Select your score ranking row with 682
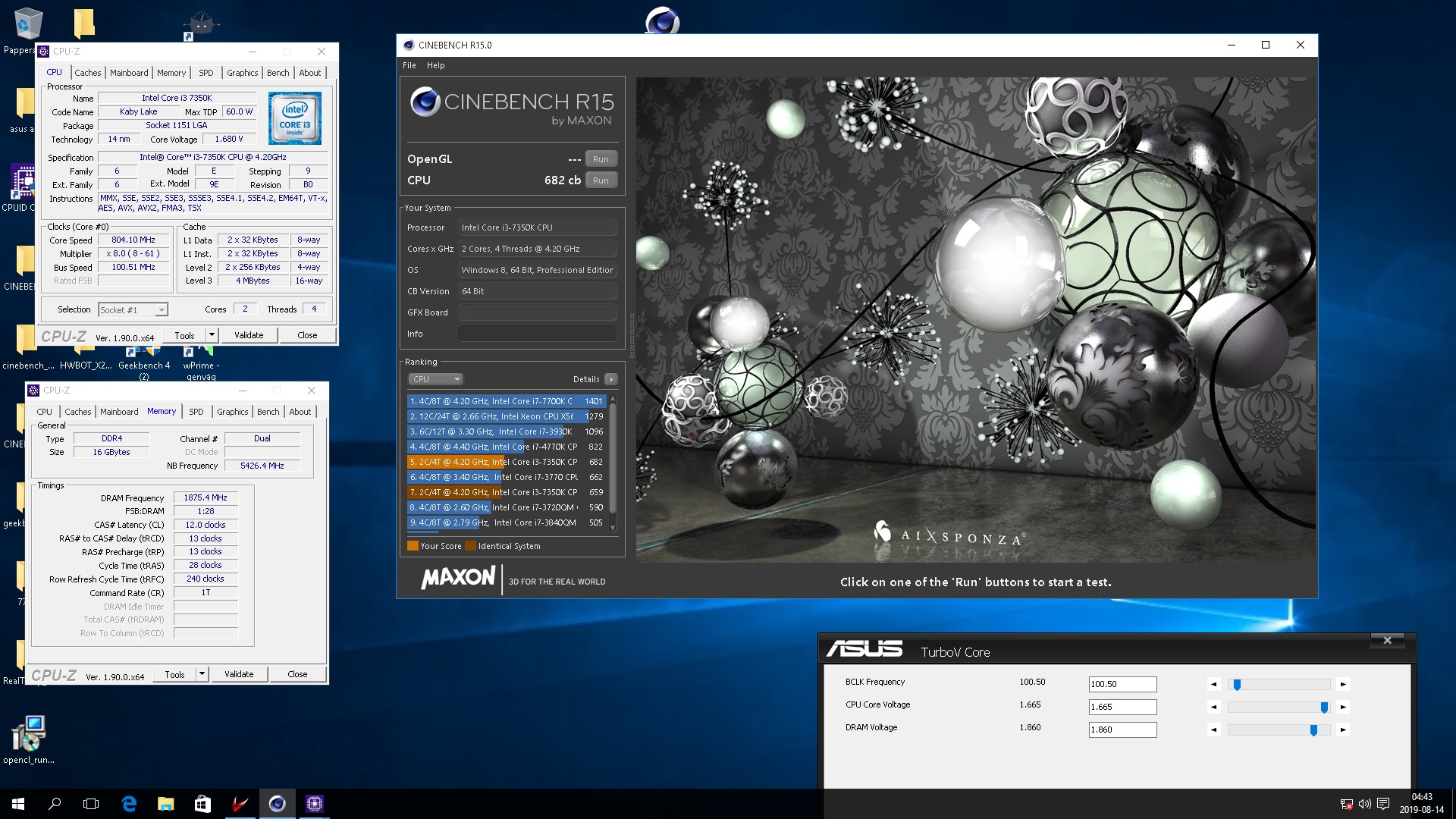Screen dimensions: 1456x819 pyautogui.click(x=507, y=462)
